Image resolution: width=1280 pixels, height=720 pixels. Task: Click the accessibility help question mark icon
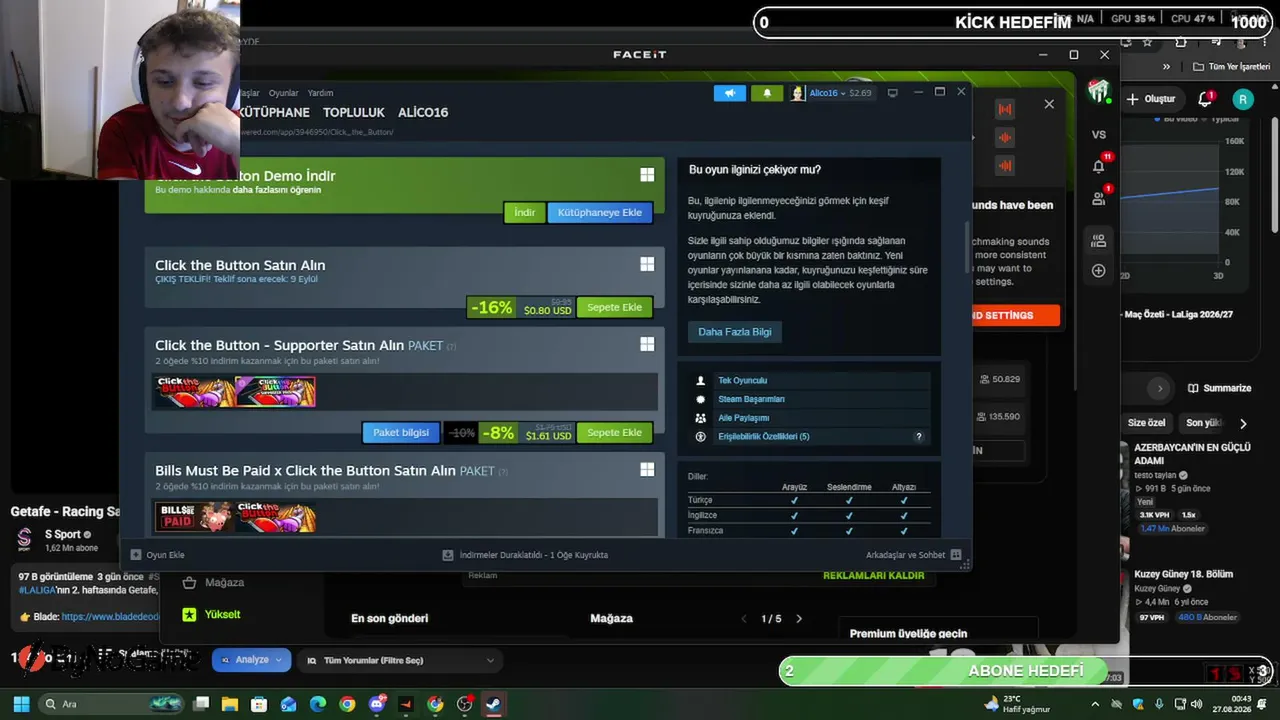point(919,437)
